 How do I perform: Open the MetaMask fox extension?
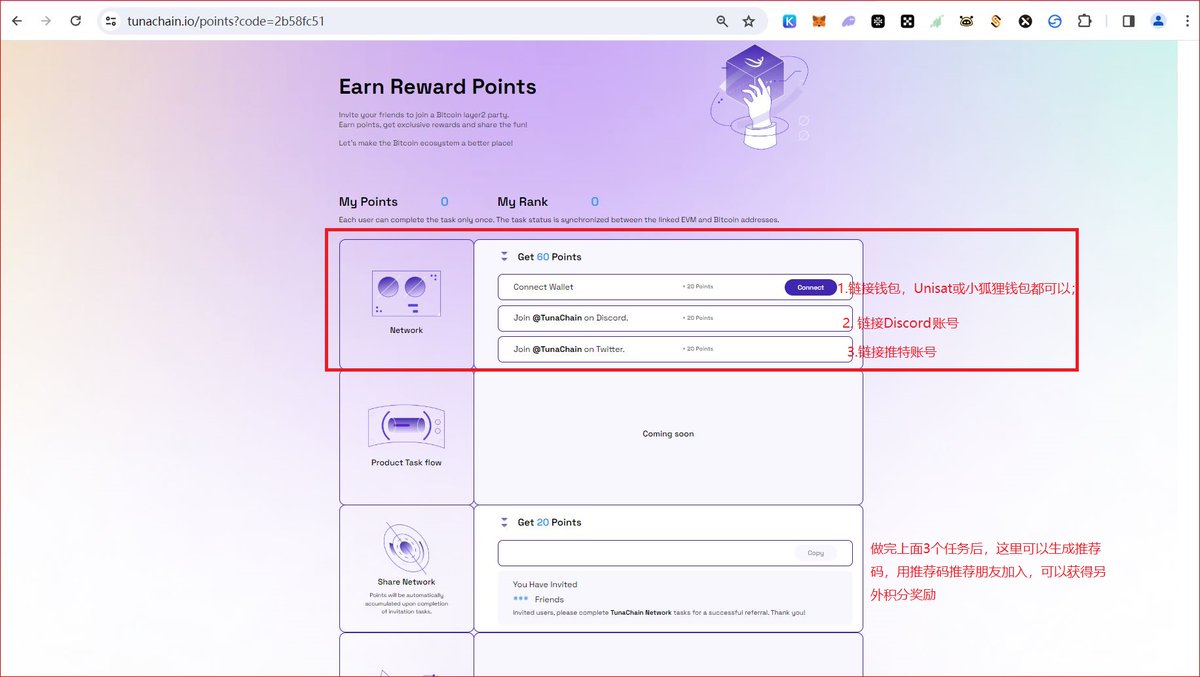(x=819, y=21)
